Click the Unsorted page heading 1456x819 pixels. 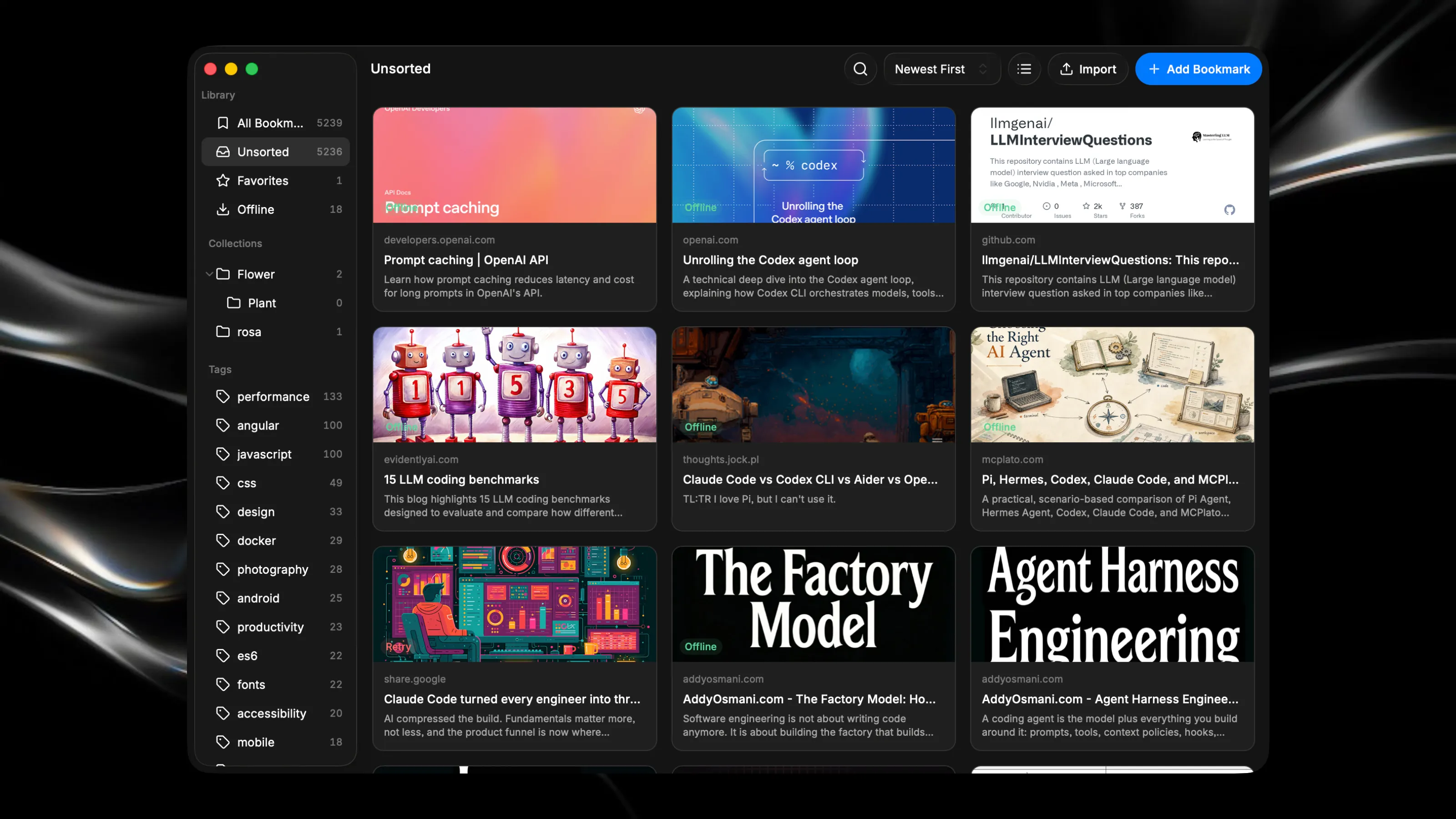coord(400,68)
